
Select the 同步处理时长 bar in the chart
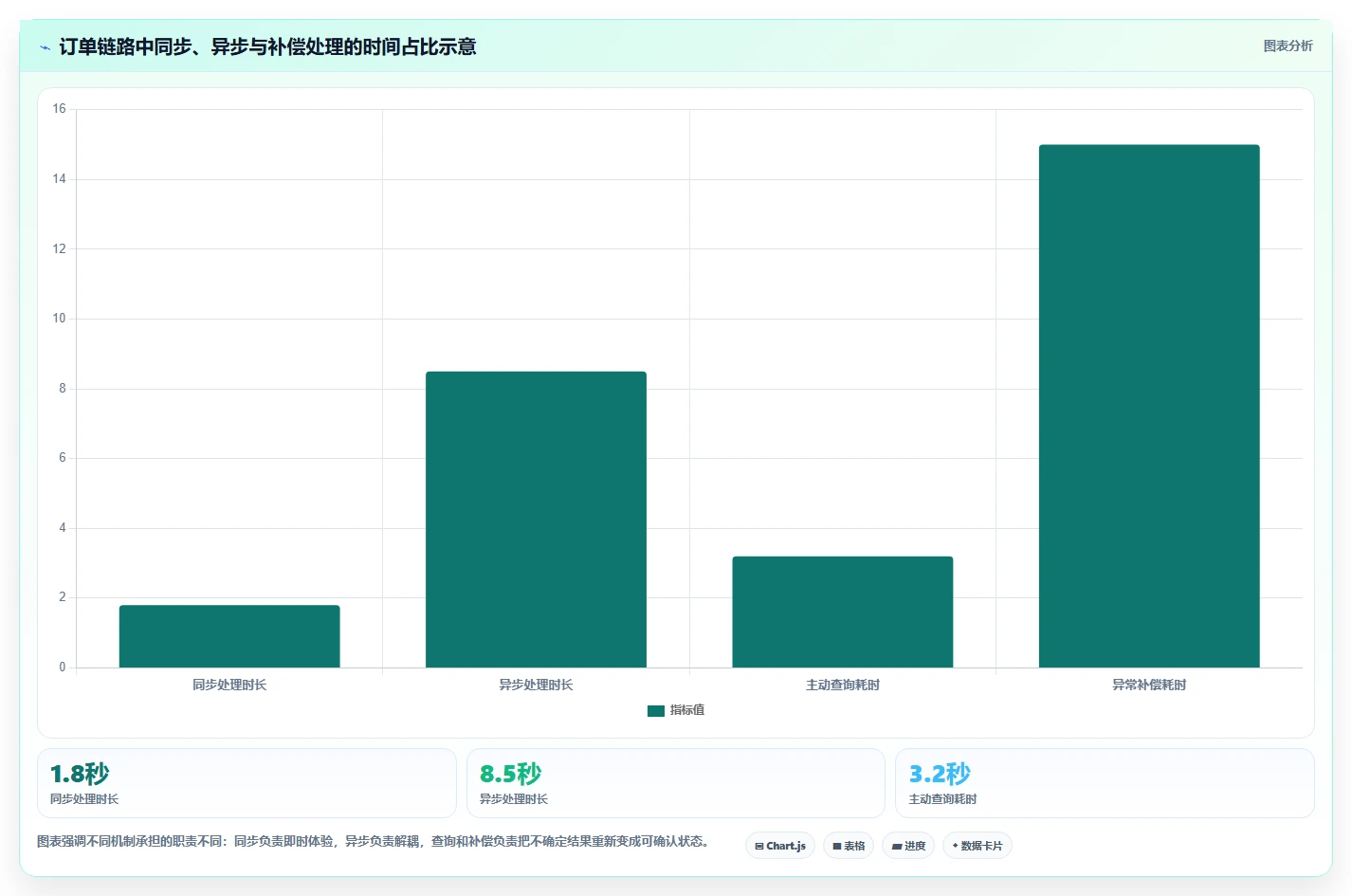(x=229, y=636)
